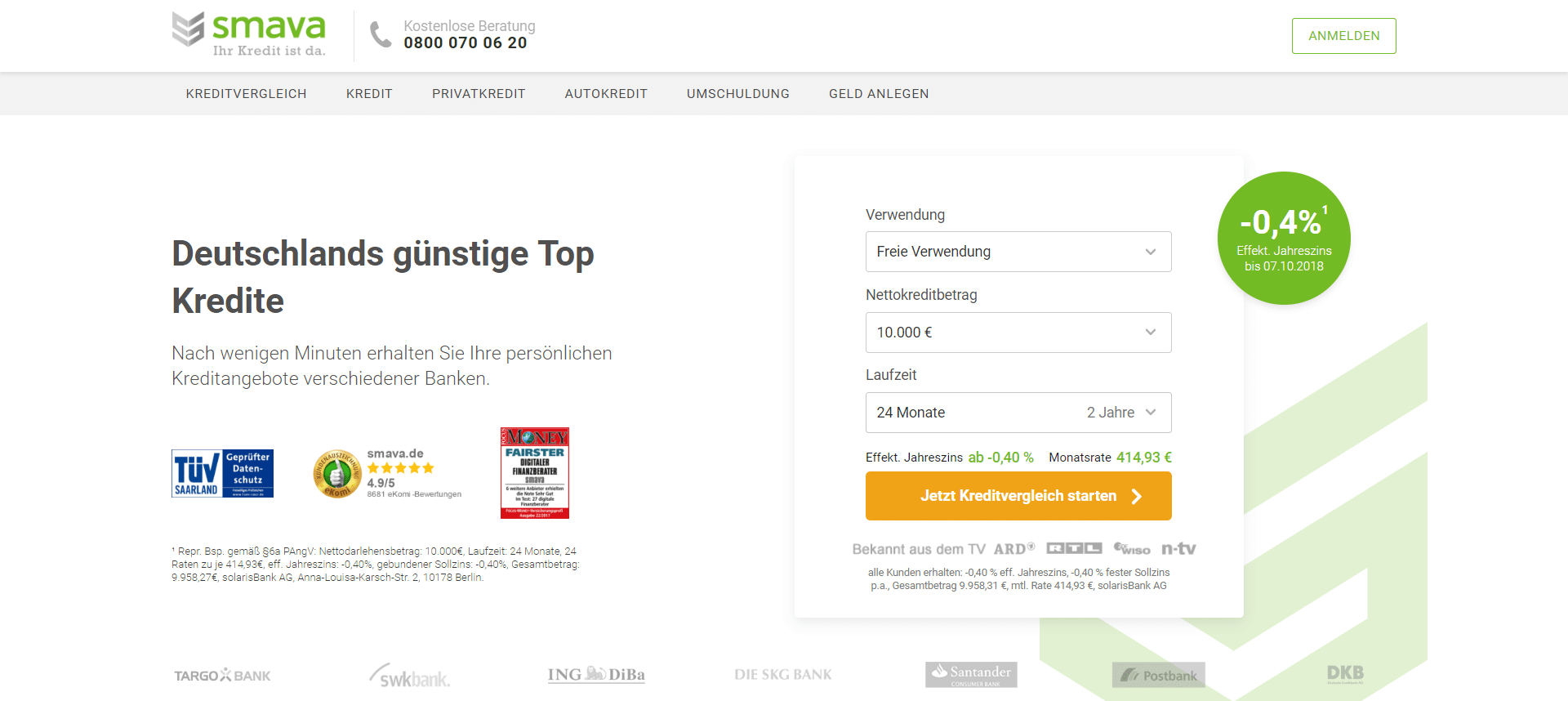Click the heading Deutschlands günstige Top Kredite

coord(382,277)
